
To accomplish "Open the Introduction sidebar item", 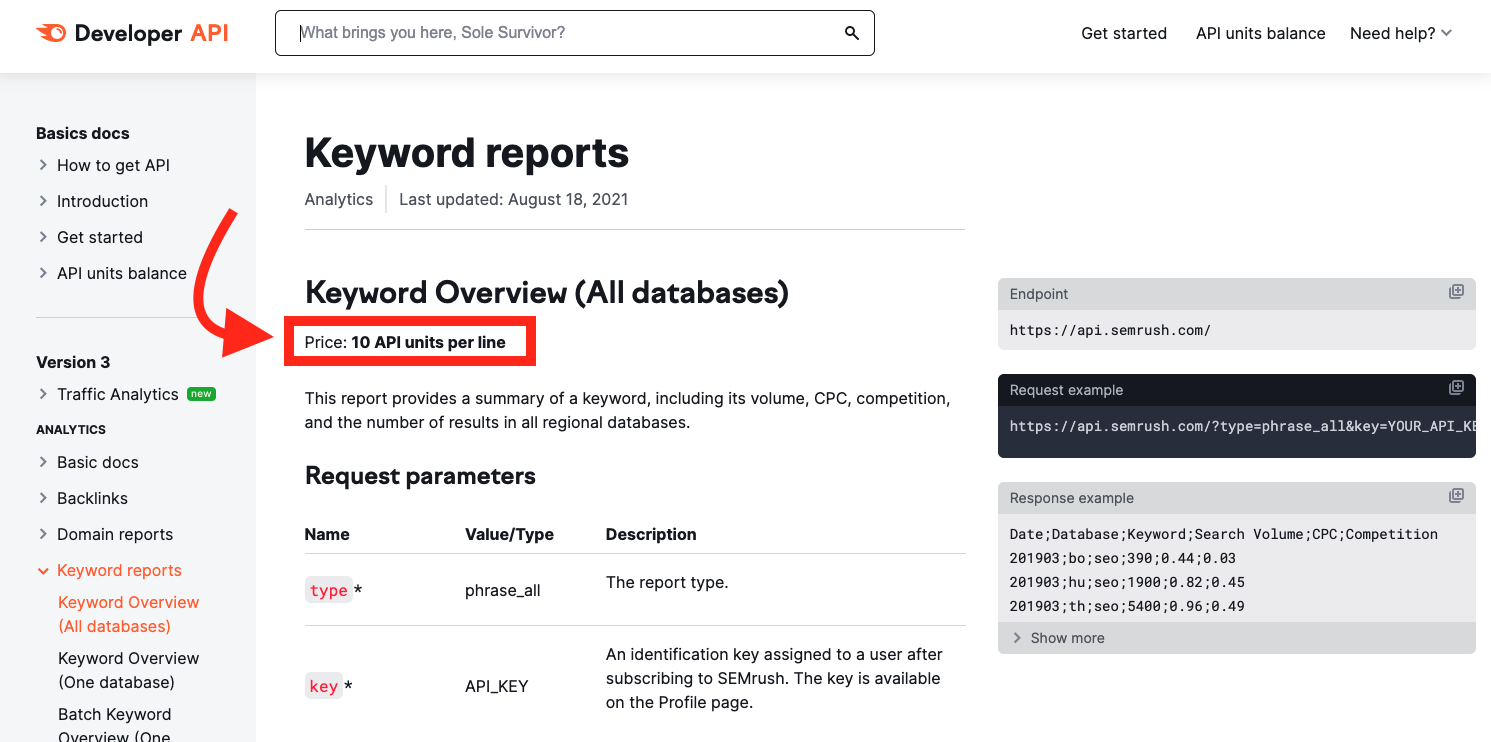I will tap(102, 201).
